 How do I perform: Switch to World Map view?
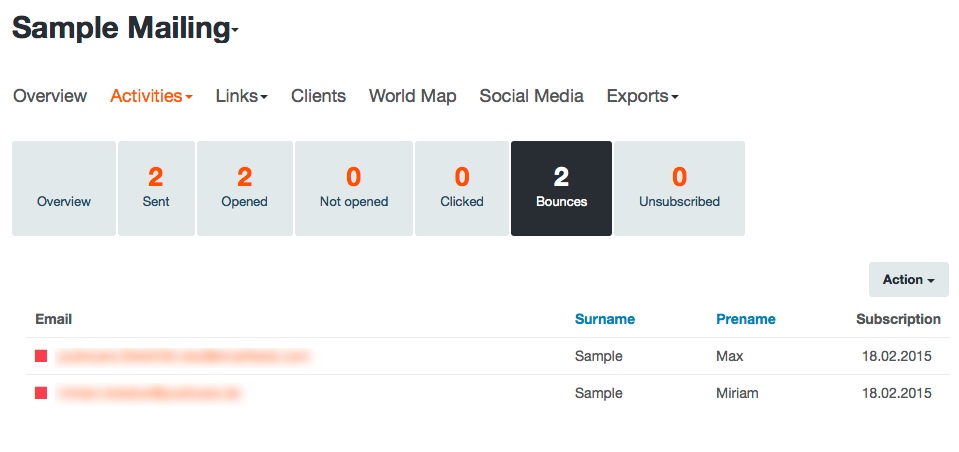click(x=412, y=96)
